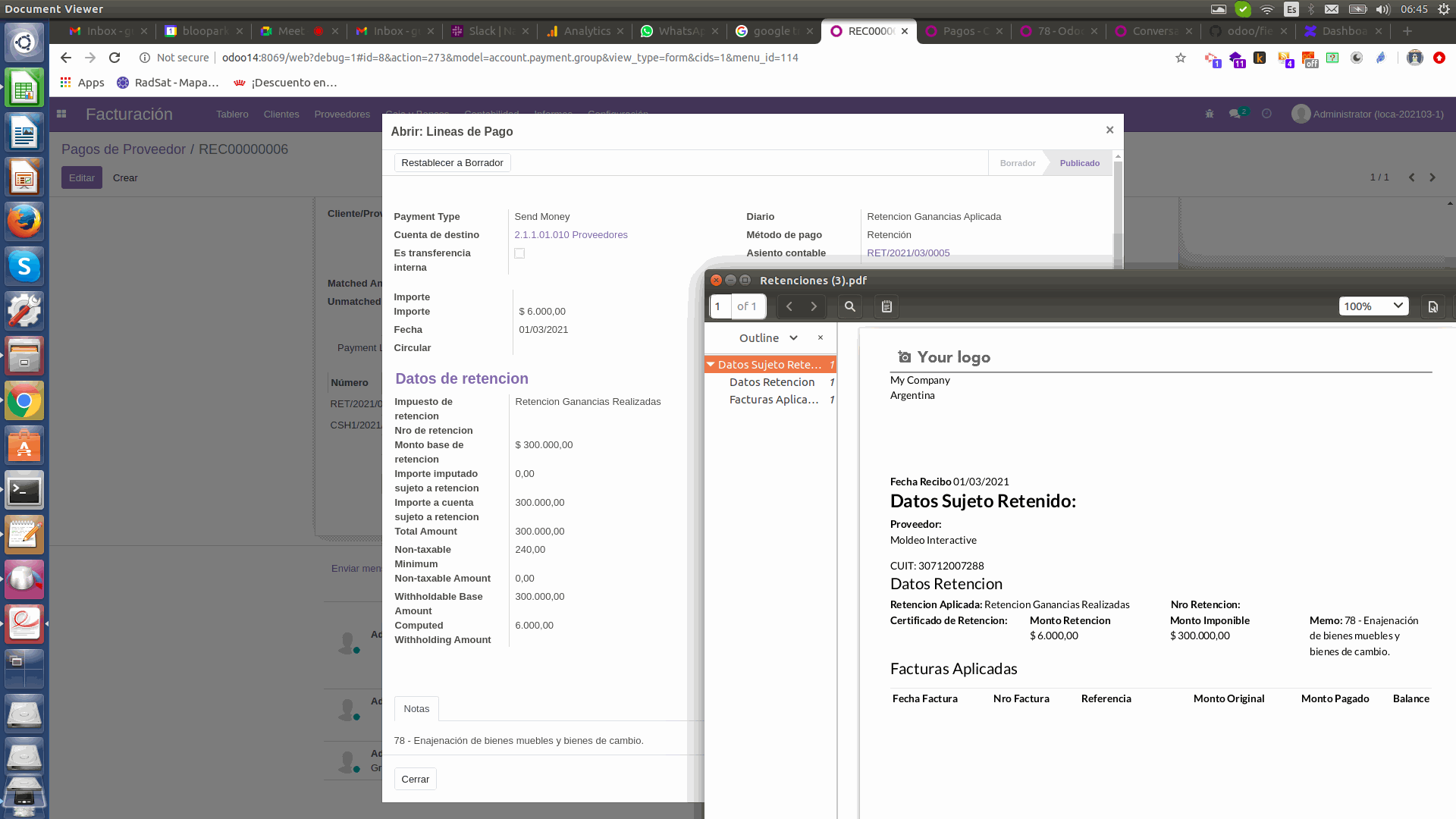Open Pagos de Proveedor breadcrumb

pyautogui.click(x=123, y=149)
